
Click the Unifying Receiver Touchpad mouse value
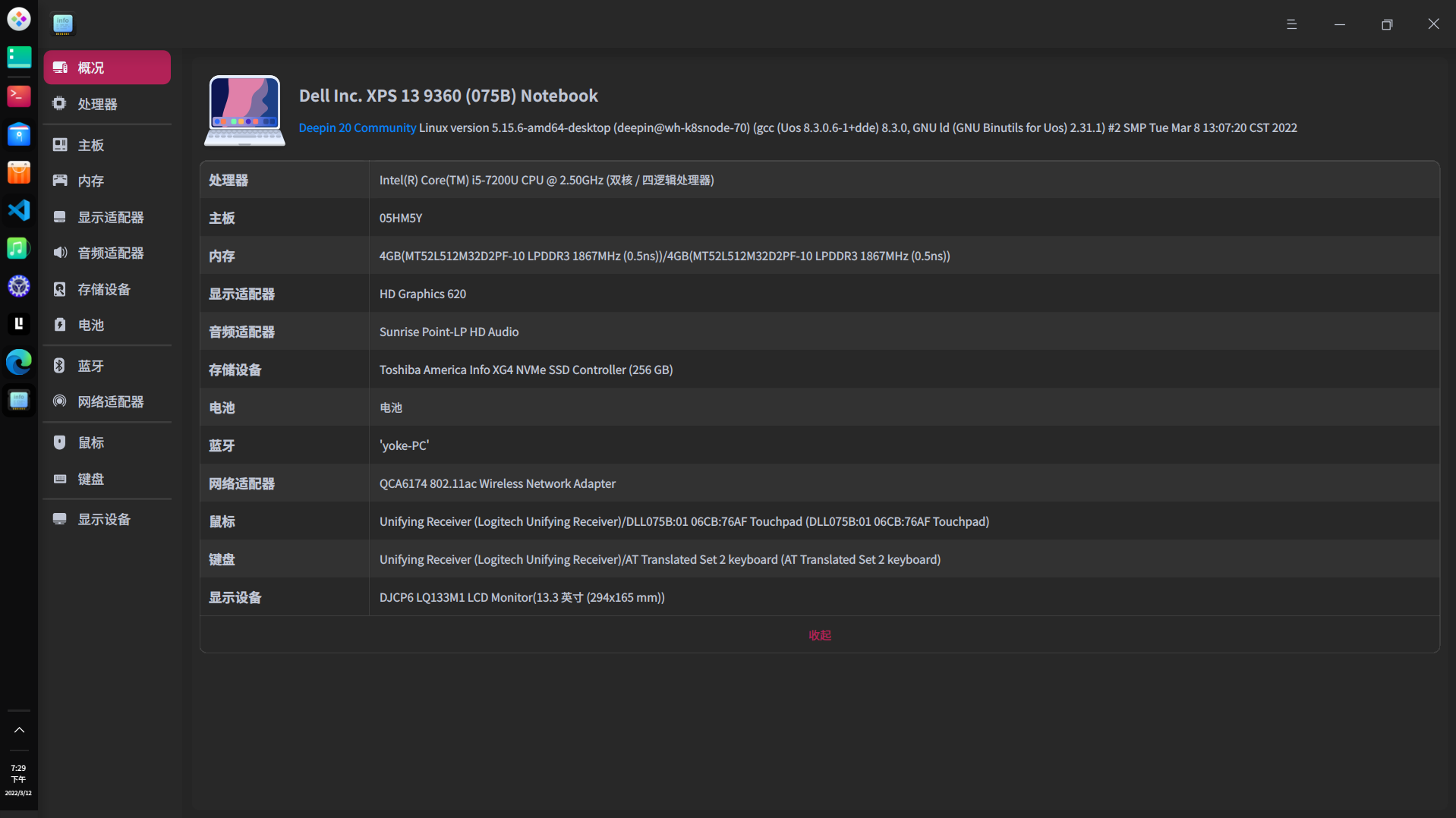[x=684, y=521]
